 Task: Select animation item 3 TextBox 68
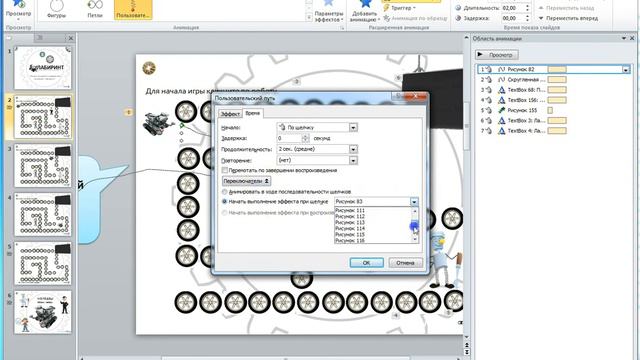[553, 90]
